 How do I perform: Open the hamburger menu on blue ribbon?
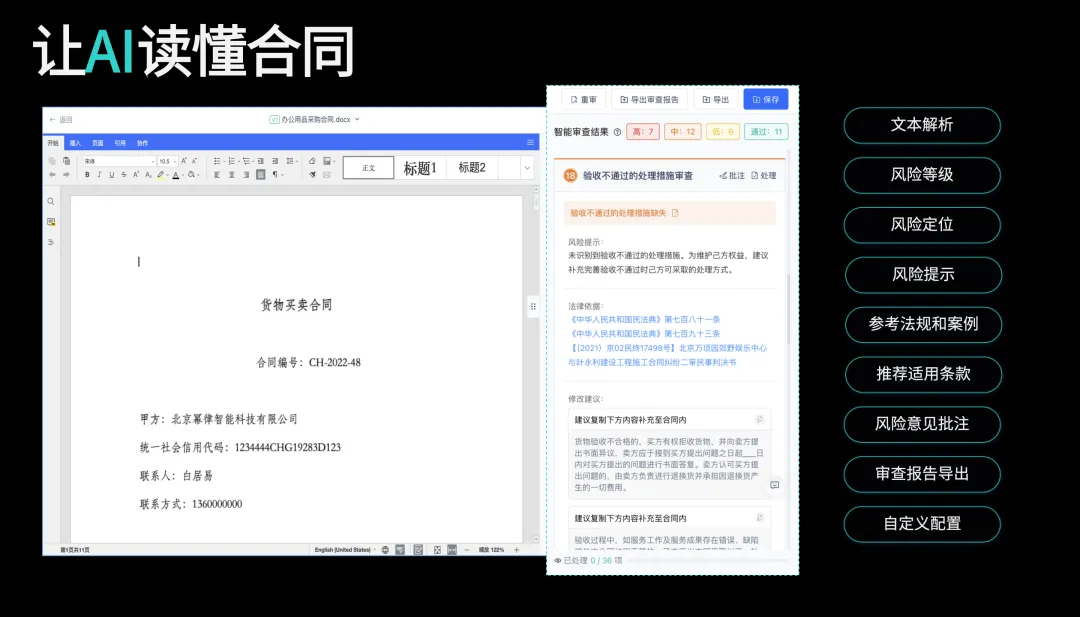(531, 143)
